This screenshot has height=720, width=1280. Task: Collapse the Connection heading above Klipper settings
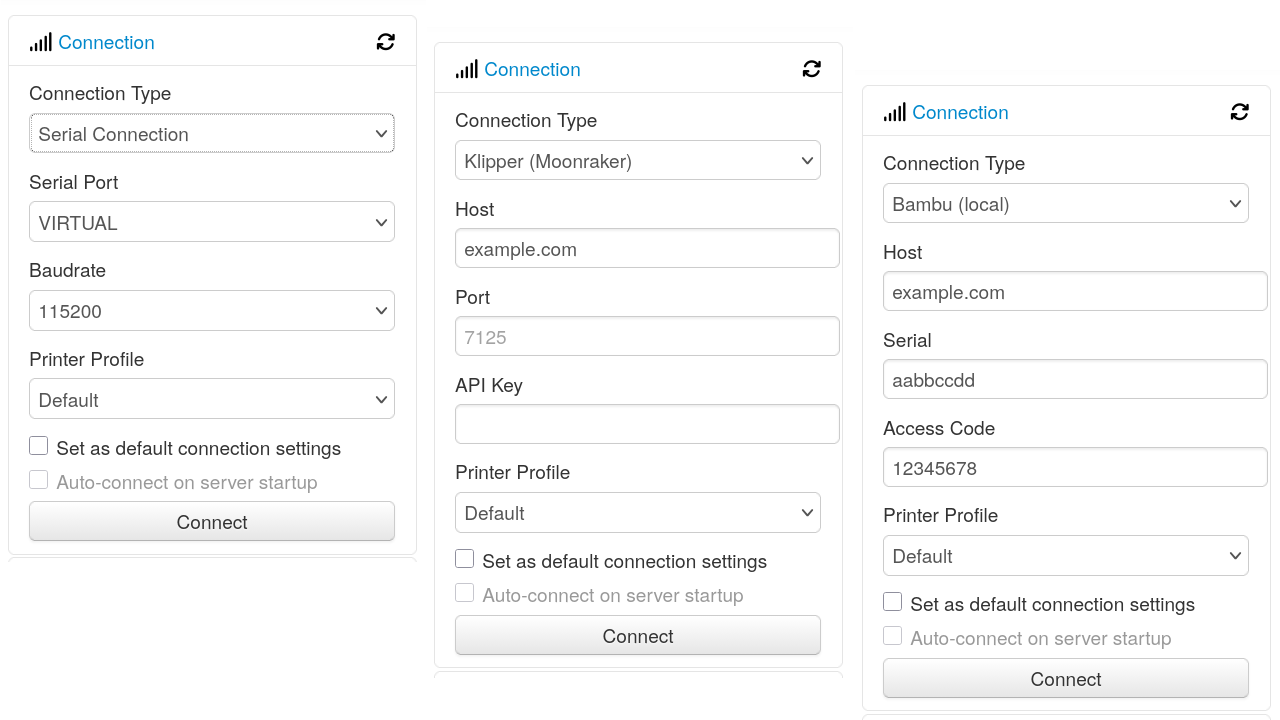[x=532, y=69]
